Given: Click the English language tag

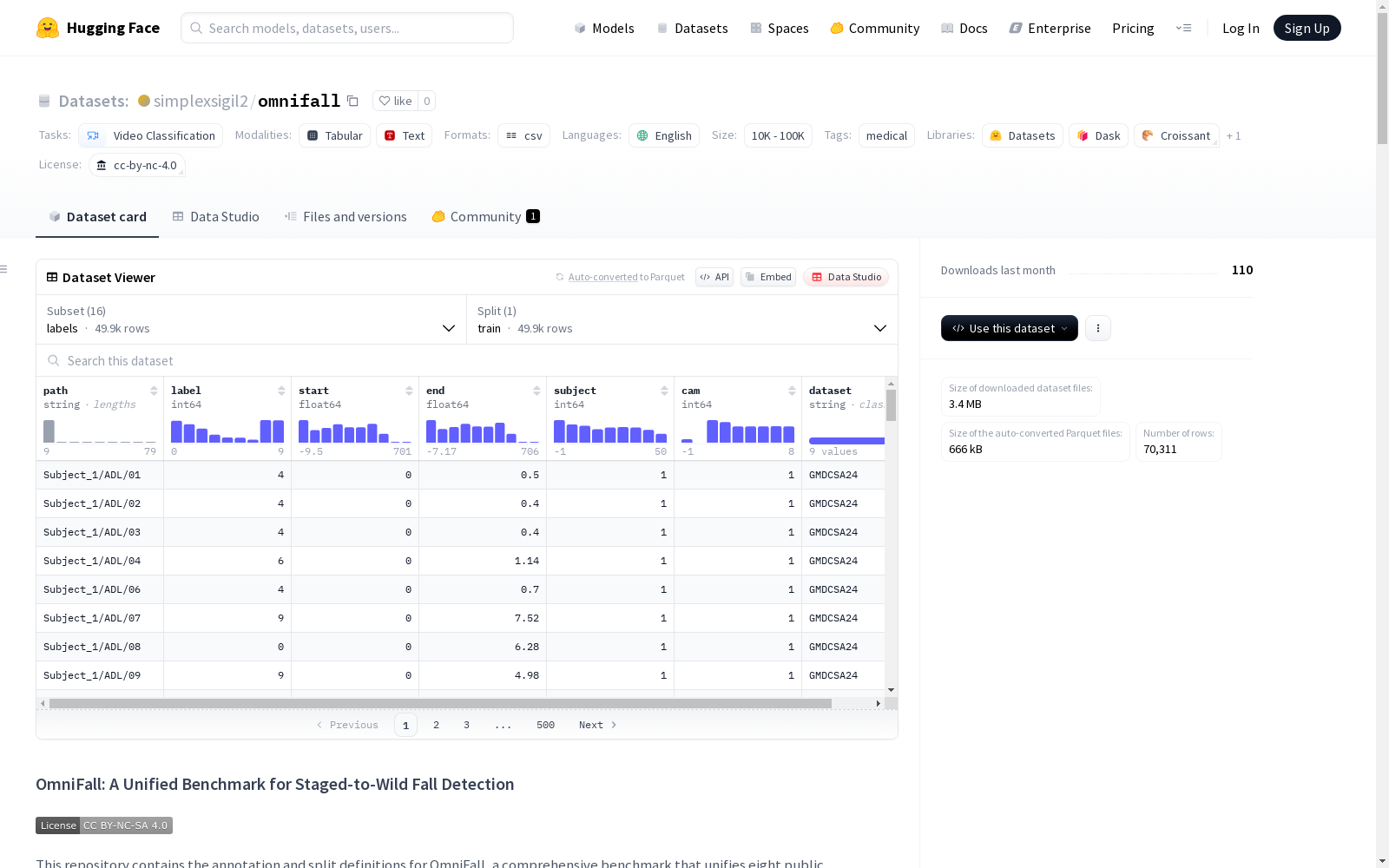Looking at the screenshot, I should (x=664, y=135).
